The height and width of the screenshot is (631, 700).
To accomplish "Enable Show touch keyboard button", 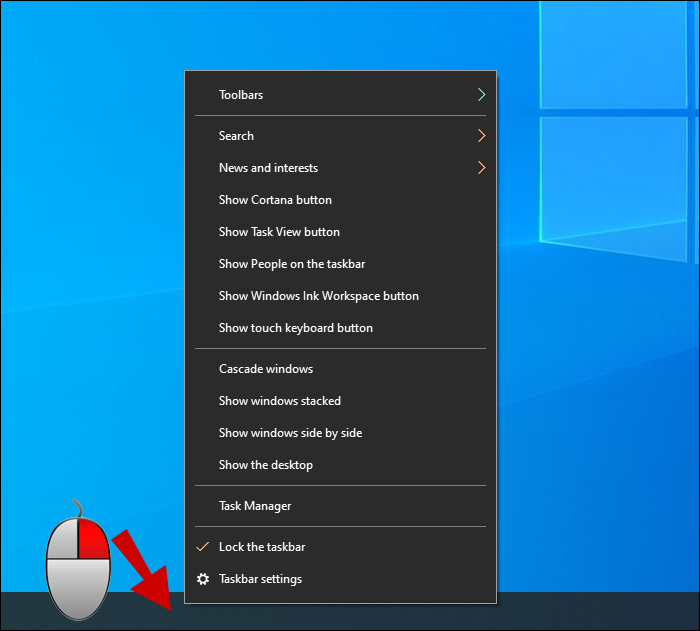I will (295, 328).
